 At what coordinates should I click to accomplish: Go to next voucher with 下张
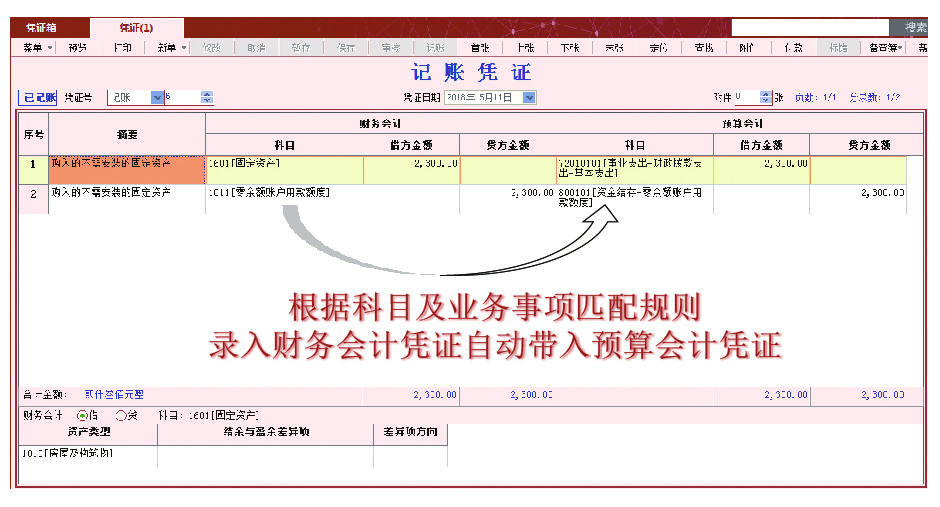[569, 47]
